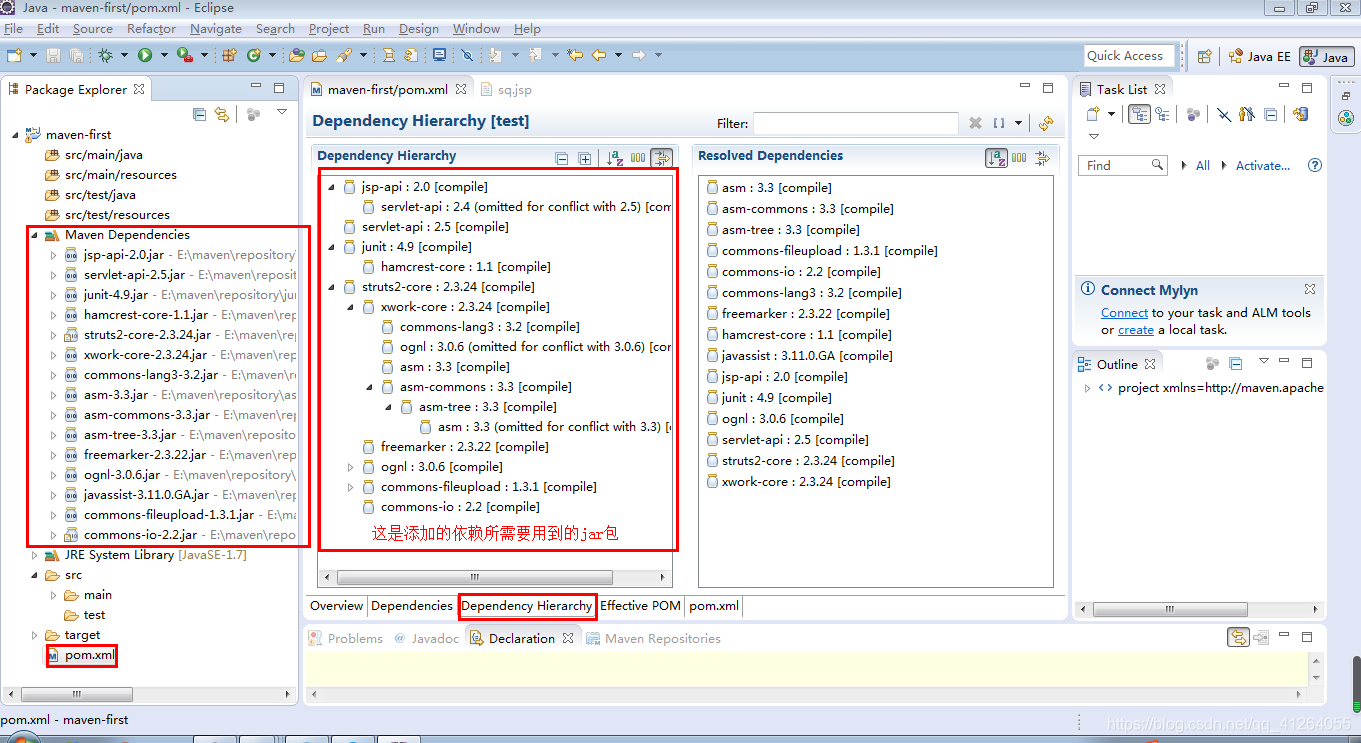Click the Task List help question icon
This screenshot has height=743, width=1361.
click(1315, 165)
